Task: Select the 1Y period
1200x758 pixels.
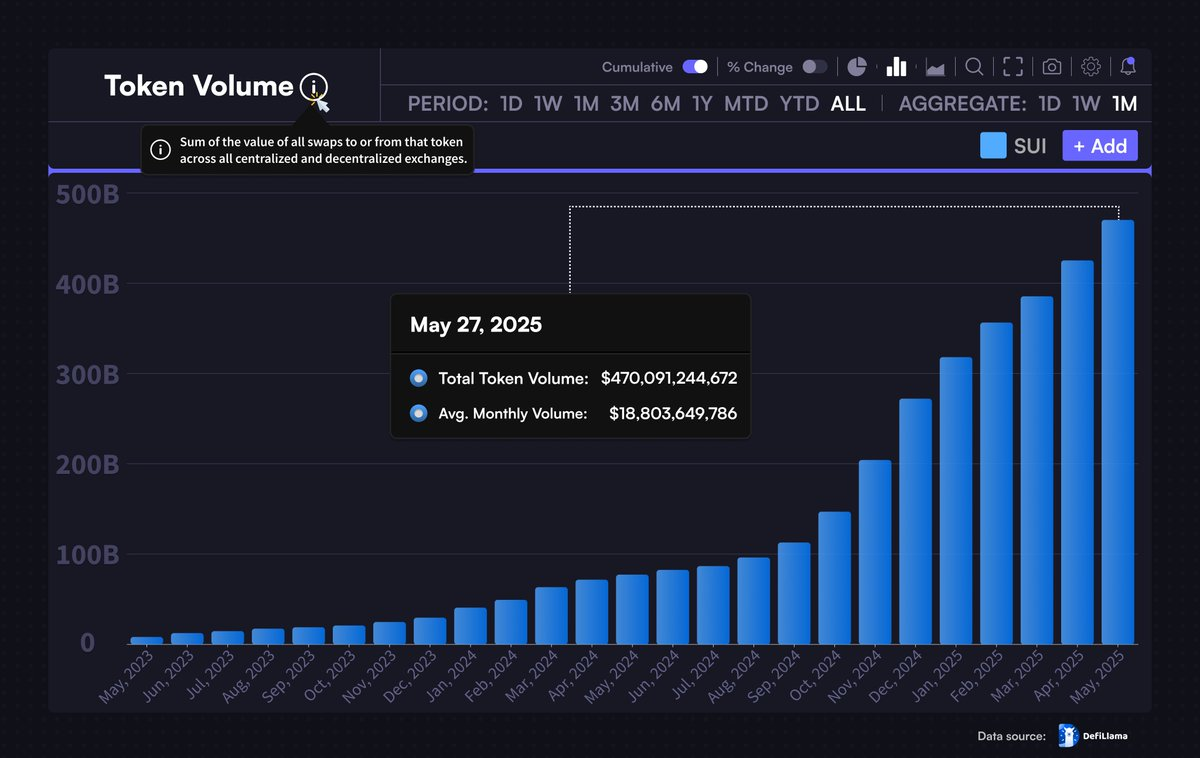Action: 703,103
